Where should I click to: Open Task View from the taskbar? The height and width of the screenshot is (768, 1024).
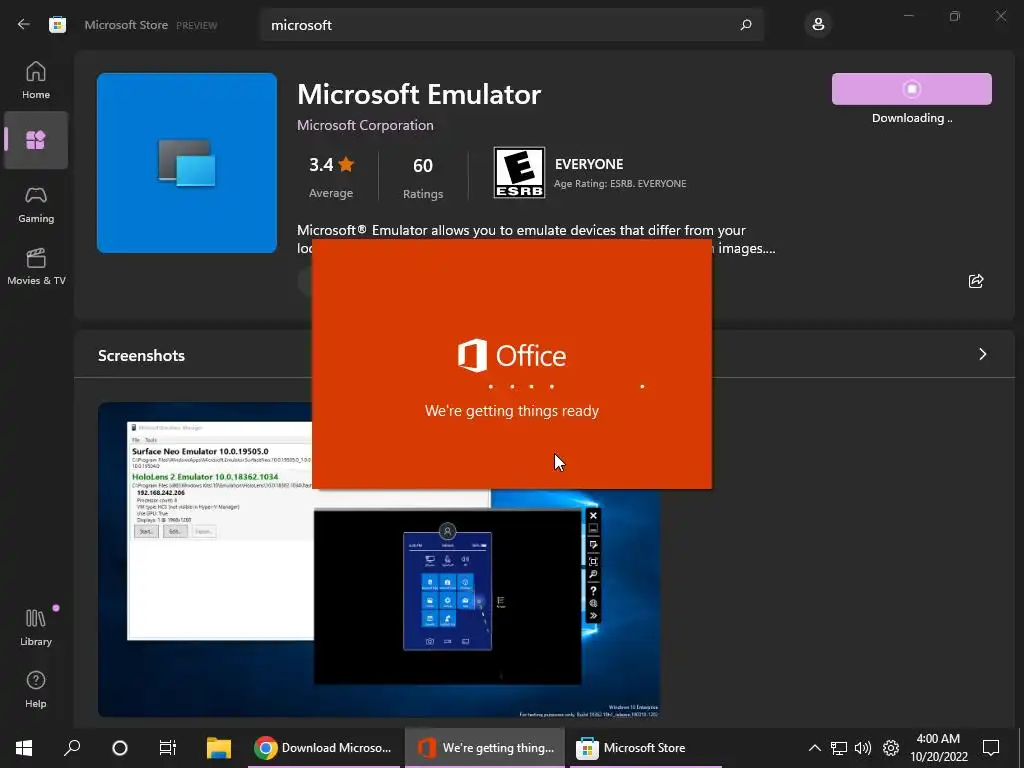pos(168,748)
